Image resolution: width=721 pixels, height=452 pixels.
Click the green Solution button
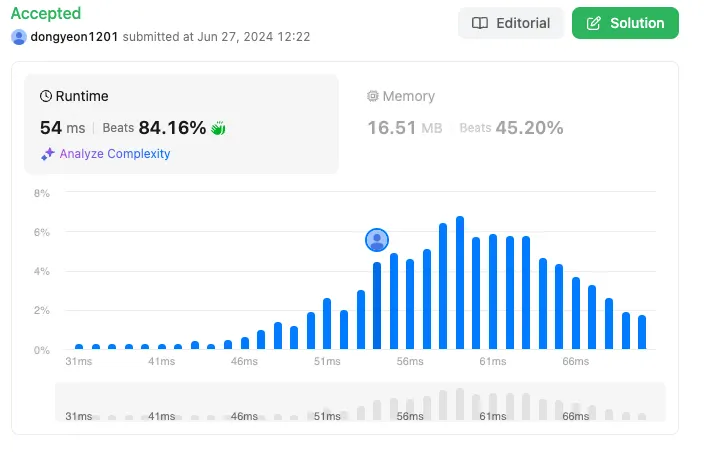(625, 23)
